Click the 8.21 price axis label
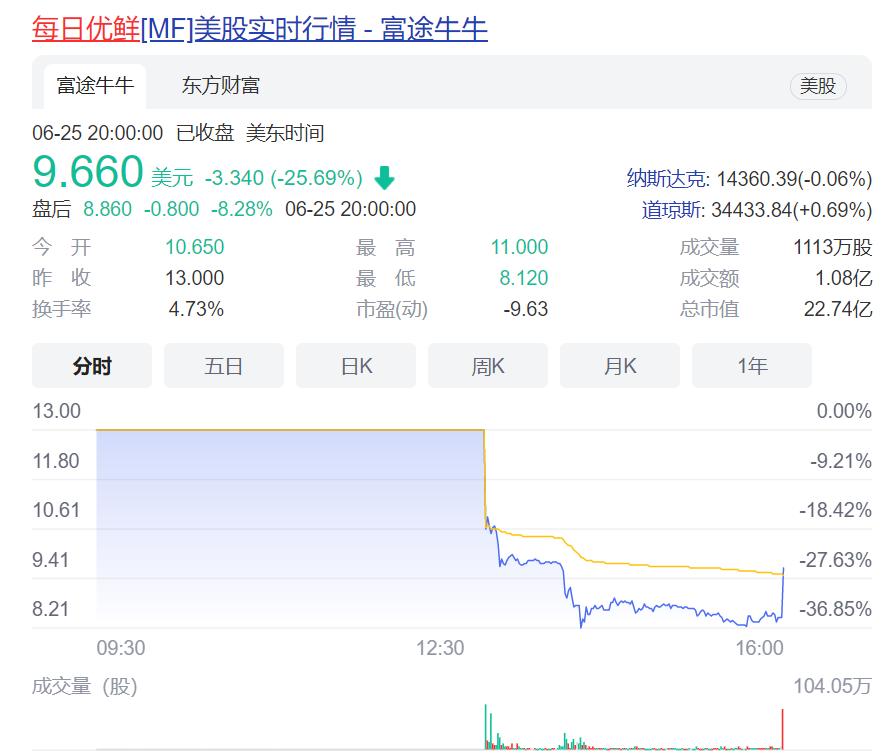Screen dimensions: 893x755 click(x=50, y=609)
